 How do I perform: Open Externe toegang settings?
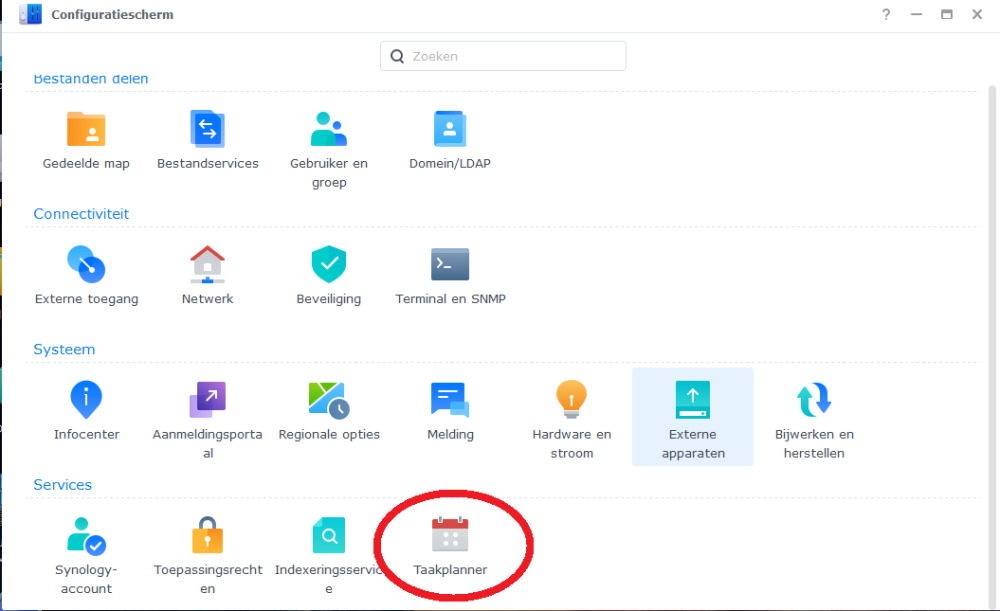click(x=86, y=264)
